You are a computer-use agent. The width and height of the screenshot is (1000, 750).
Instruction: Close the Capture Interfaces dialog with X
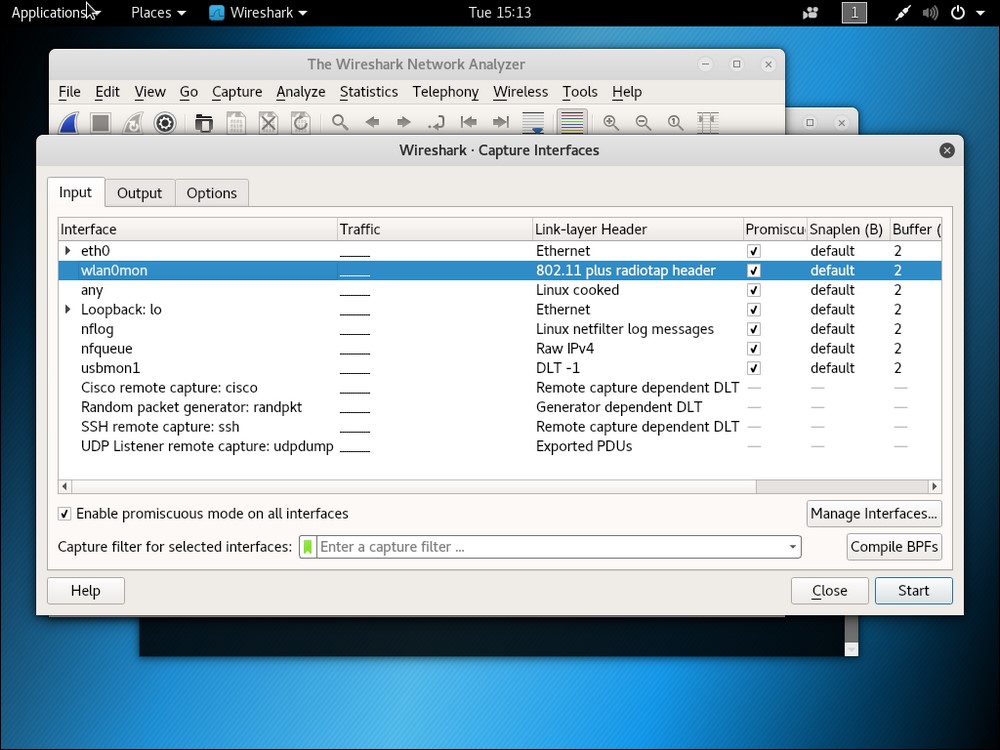[x=947, y=150]
